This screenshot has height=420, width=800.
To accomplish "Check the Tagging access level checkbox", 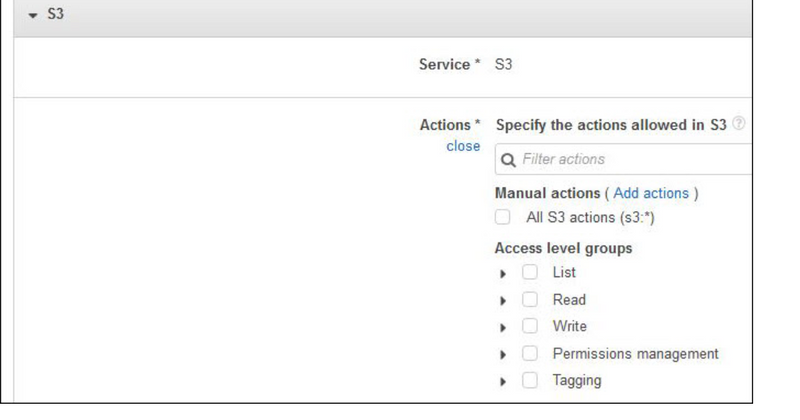I will pyautogui.click(x=530, y=380).
